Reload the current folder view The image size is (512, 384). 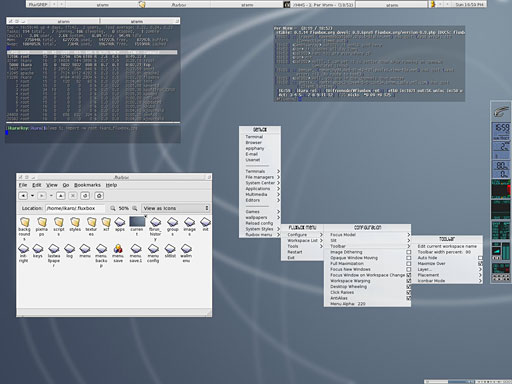tap(85, 196)
